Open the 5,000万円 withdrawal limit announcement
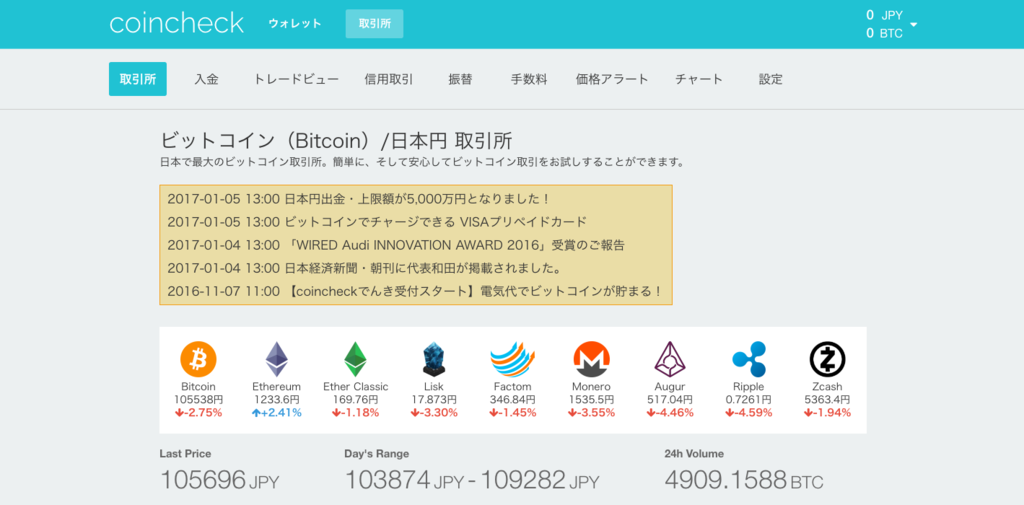The height and width of the screenshot is (505, 1024). tap(359, 199)
